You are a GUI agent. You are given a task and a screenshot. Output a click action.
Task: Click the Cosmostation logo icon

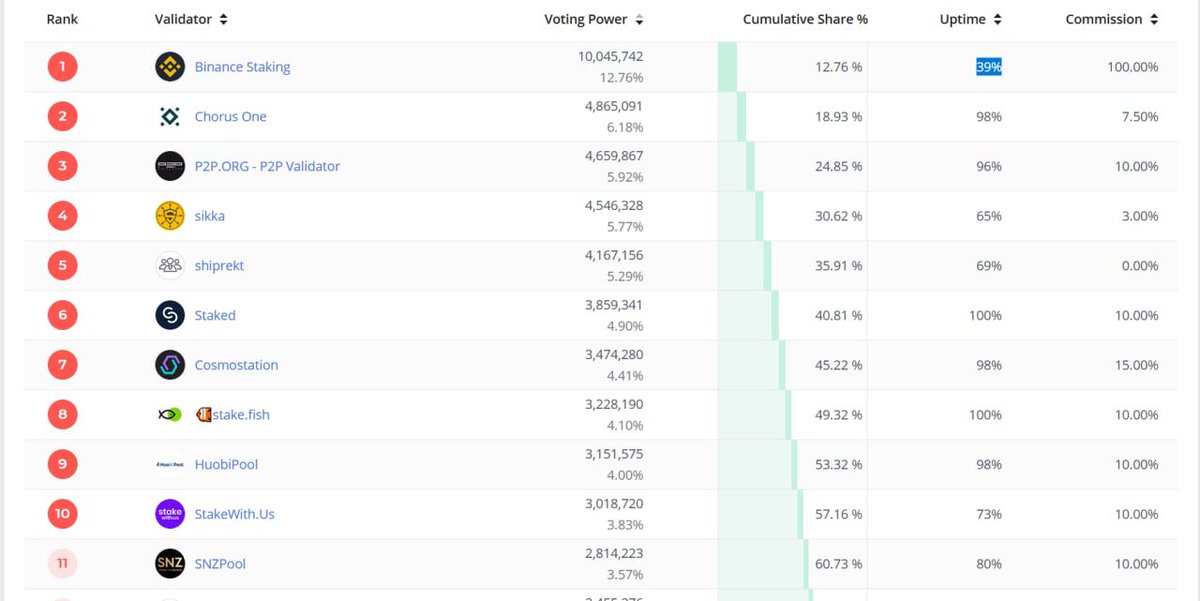(170, 365)
